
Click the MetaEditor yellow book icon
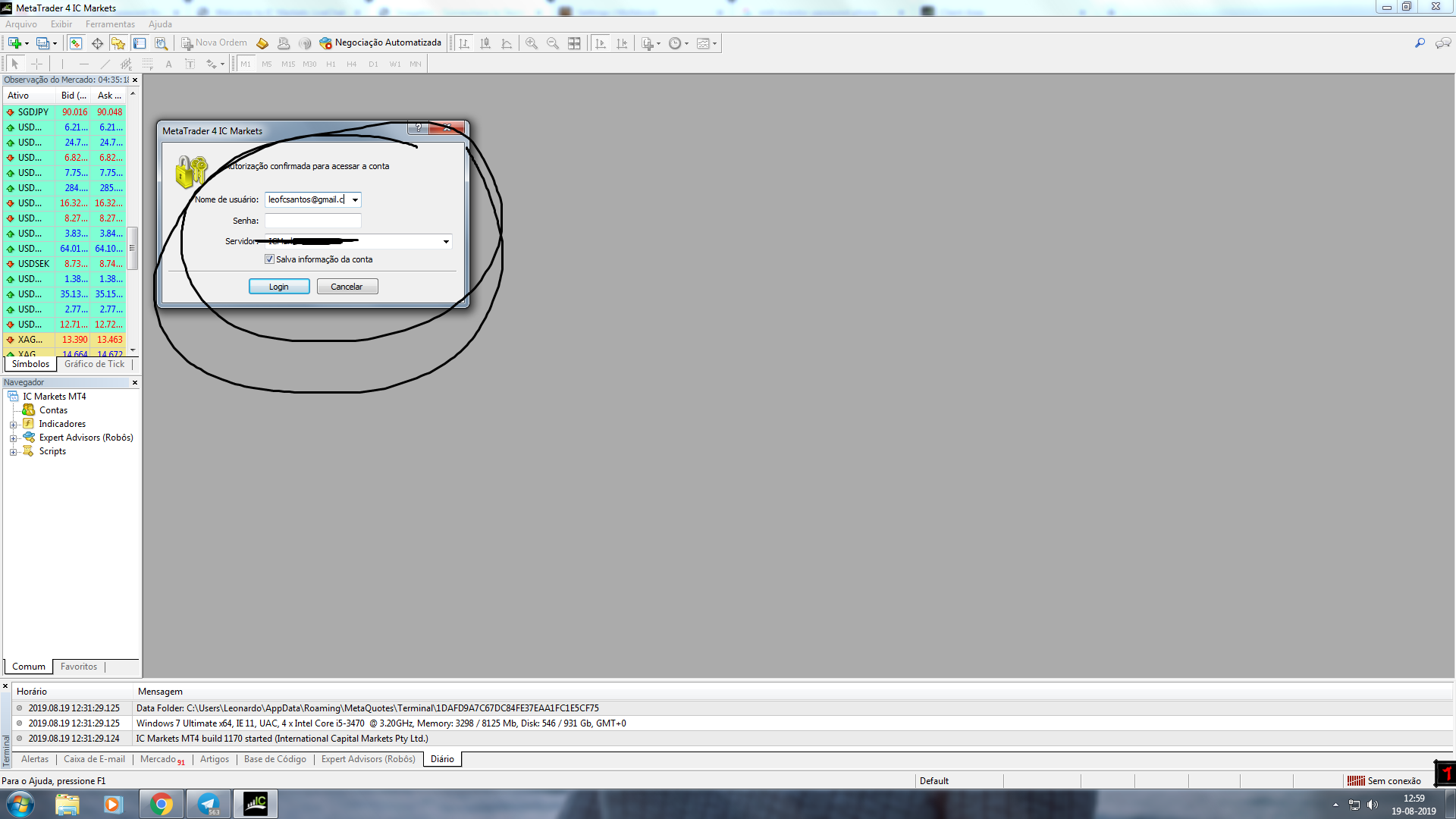262,43
